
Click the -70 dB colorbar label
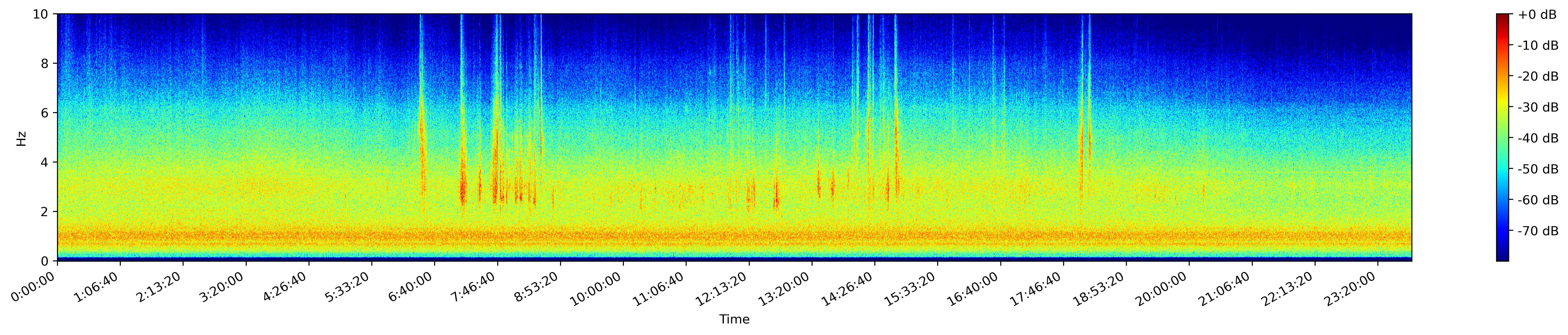1538,231
